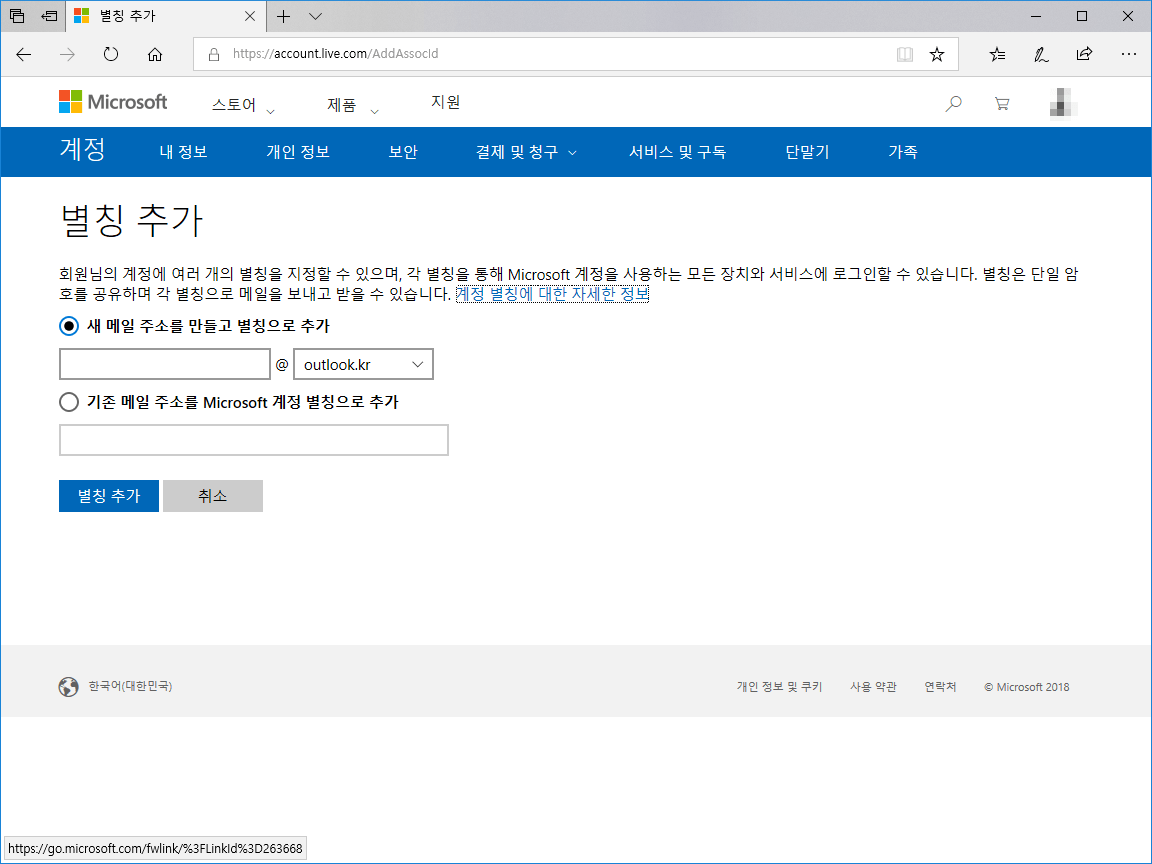
Task: Click the 취소 button
Action: pyautogui.click(x=212, y=496)
